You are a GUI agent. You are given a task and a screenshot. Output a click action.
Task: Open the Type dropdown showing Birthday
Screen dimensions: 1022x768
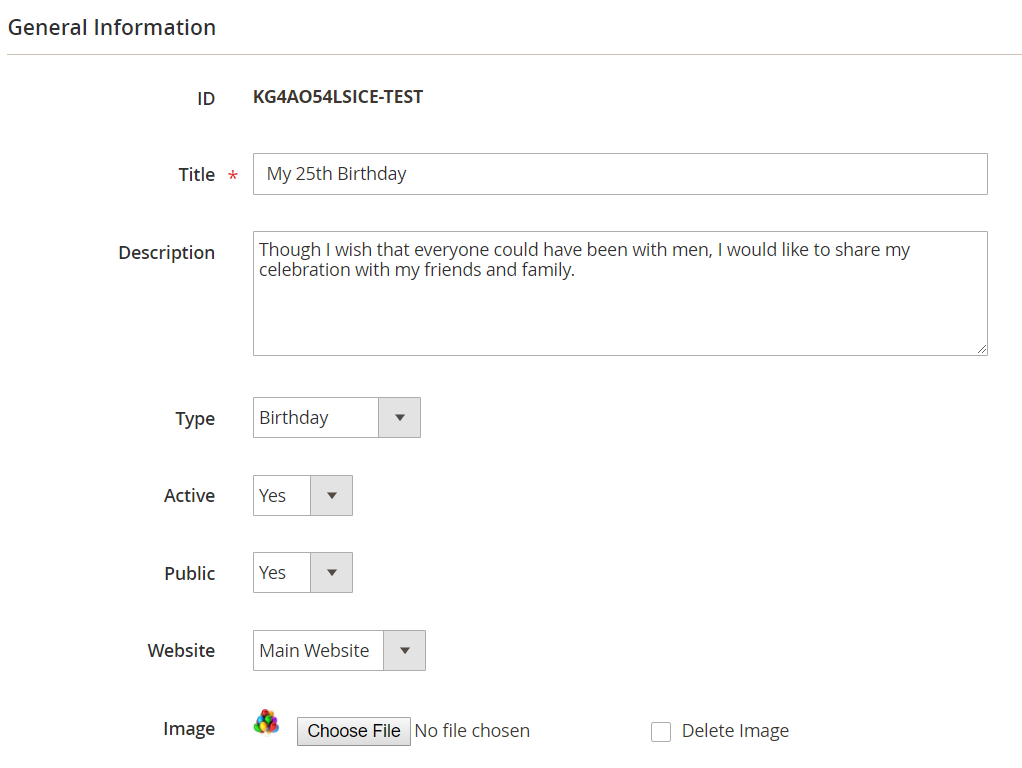click(337, 417)
